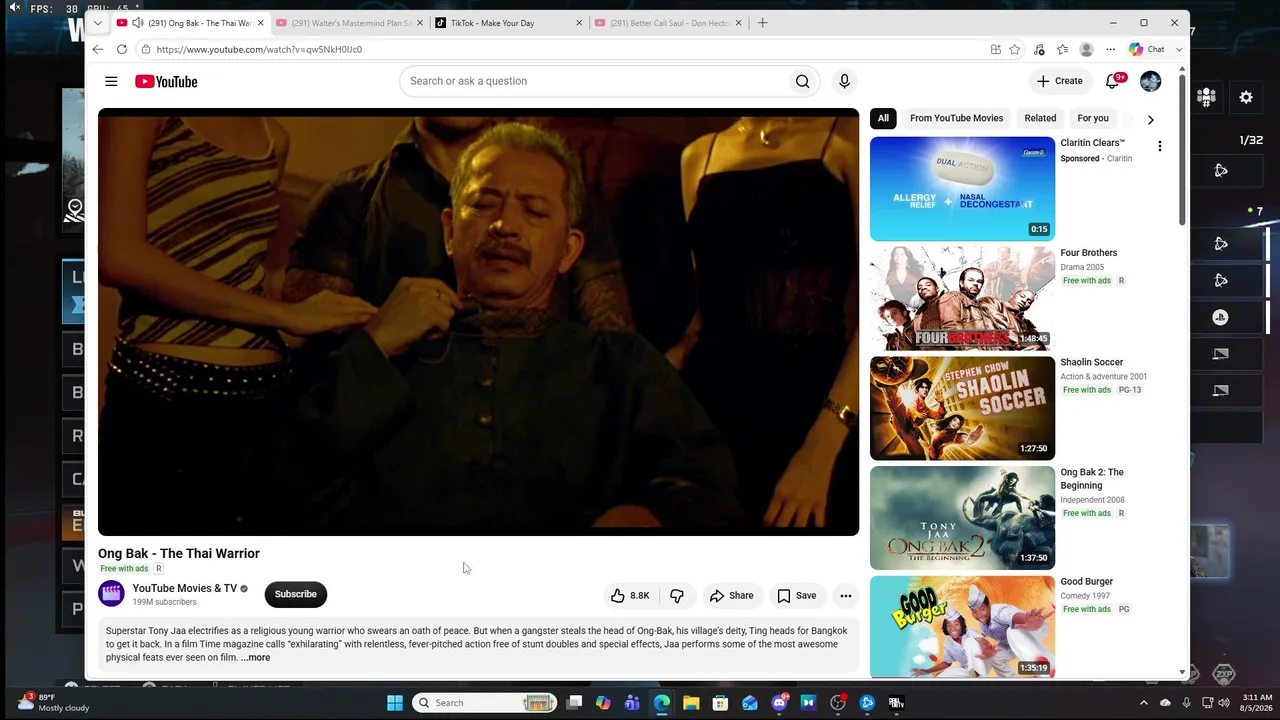Refresh the YouTube page
Screen dimensions: 1280x720
tap(122, 49)
